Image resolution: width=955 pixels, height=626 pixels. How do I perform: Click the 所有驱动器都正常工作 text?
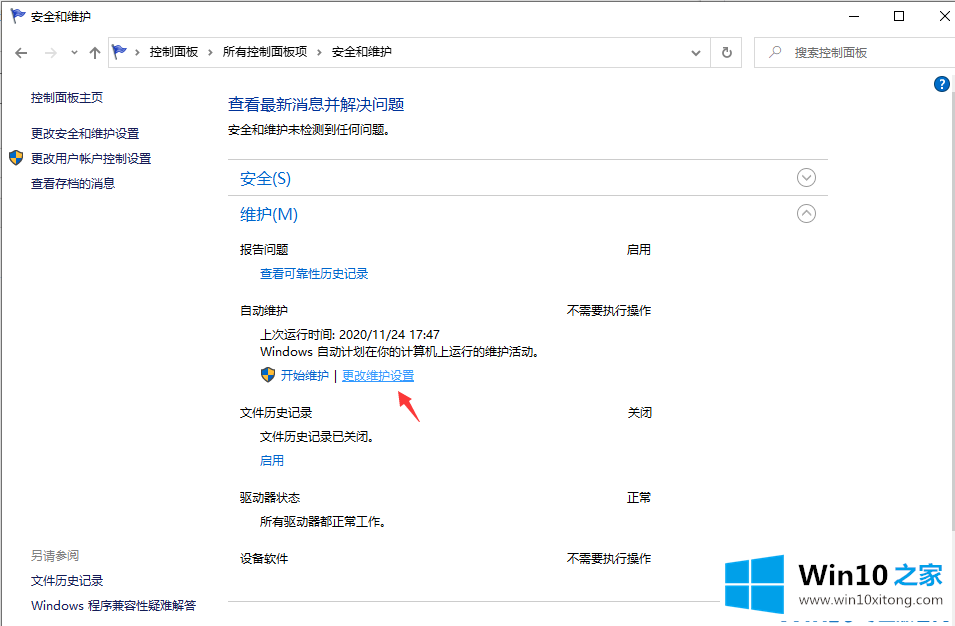[323, 522]
